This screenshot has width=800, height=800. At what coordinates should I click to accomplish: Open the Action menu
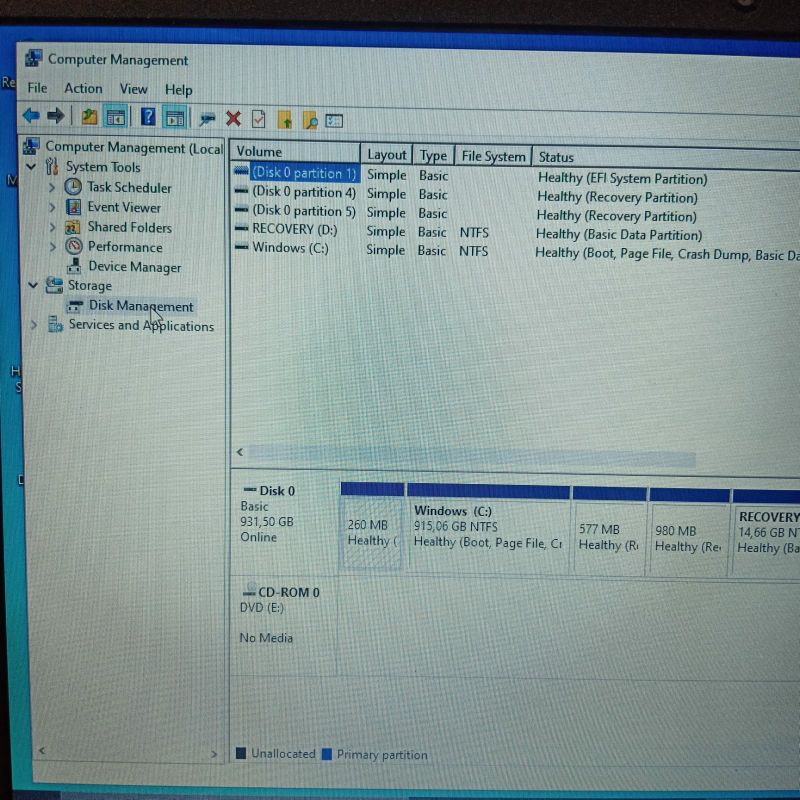point(83,88)
